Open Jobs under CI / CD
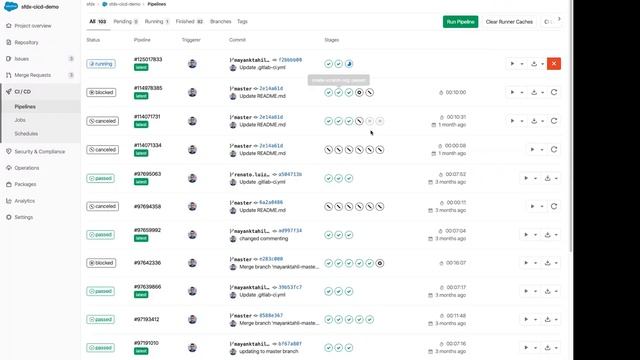This screenshot has width=640, height=360. tap(20, 120)
